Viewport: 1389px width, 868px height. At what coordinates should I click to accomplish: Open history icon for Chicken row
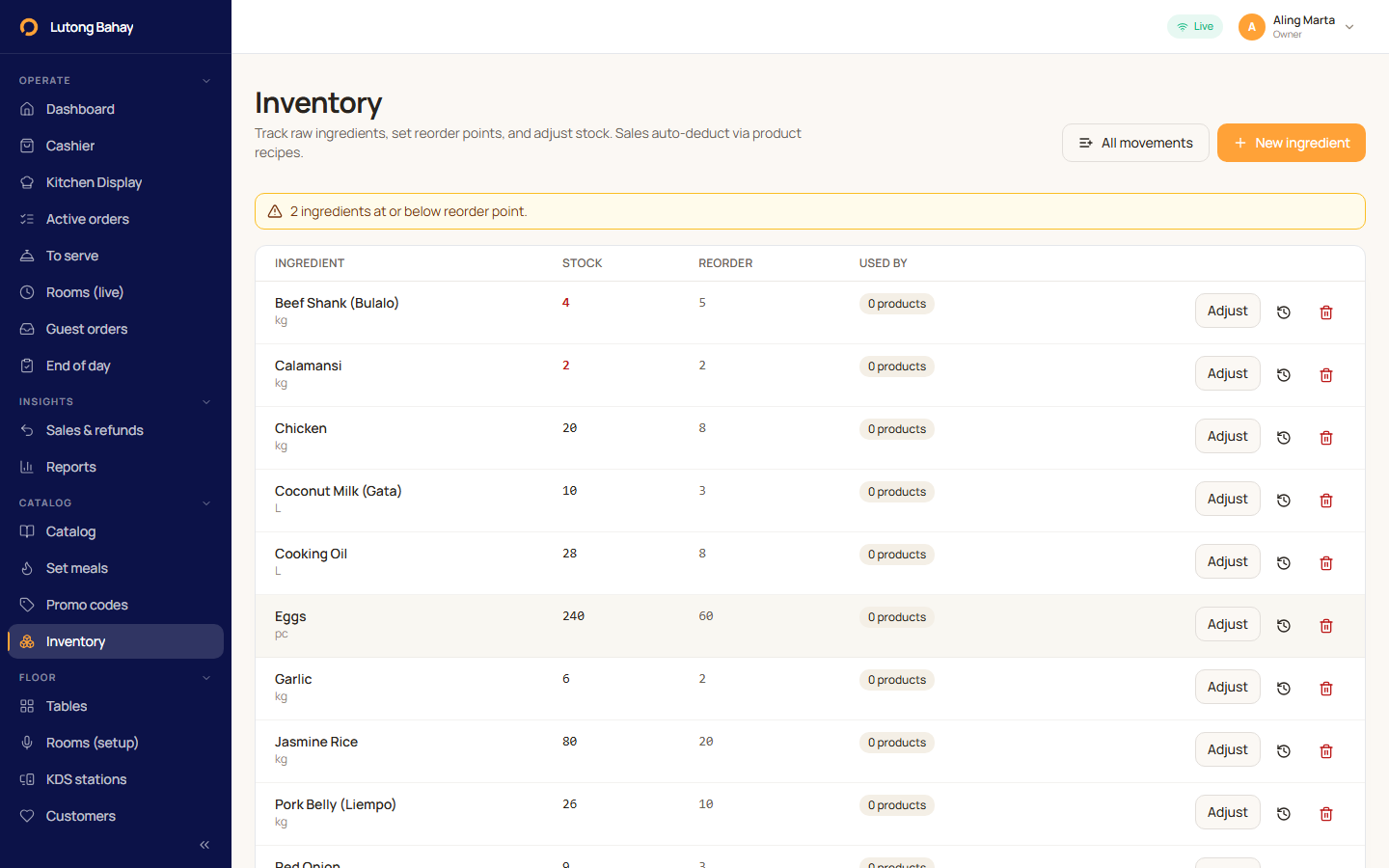(1284, 438)
